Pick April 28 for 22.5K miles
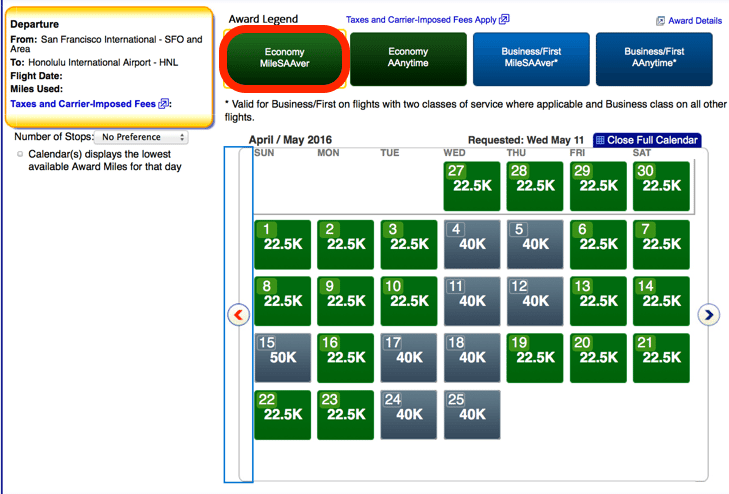This screenshot has height=494, width=729. click(535, 186)
